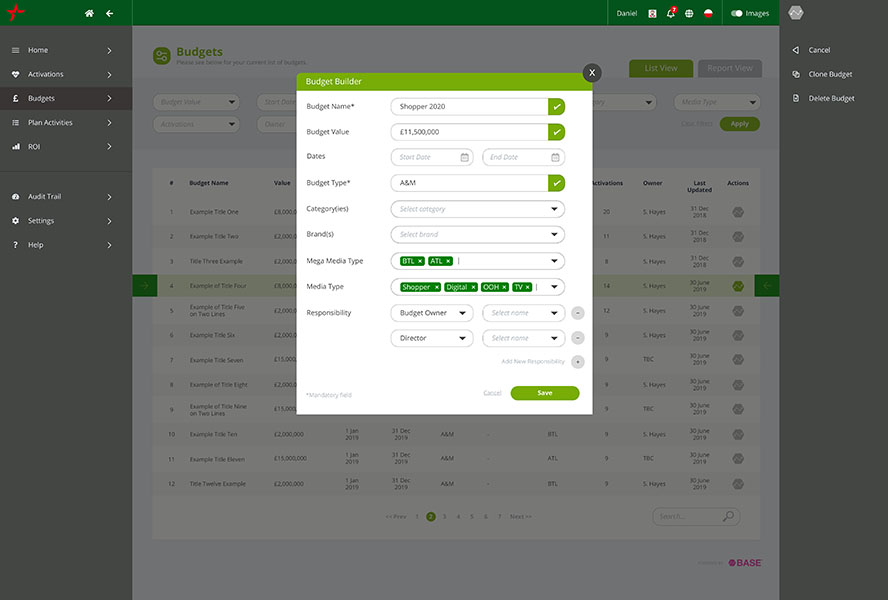
Task: Click the globe language icon
Action: 689,13
